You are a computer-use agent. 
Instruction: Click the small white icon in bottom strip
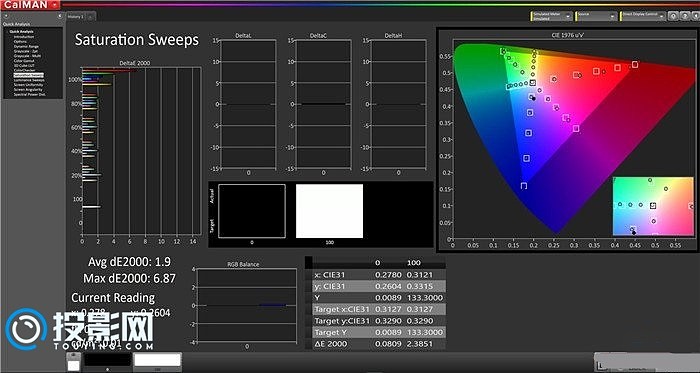pos(73,365)
